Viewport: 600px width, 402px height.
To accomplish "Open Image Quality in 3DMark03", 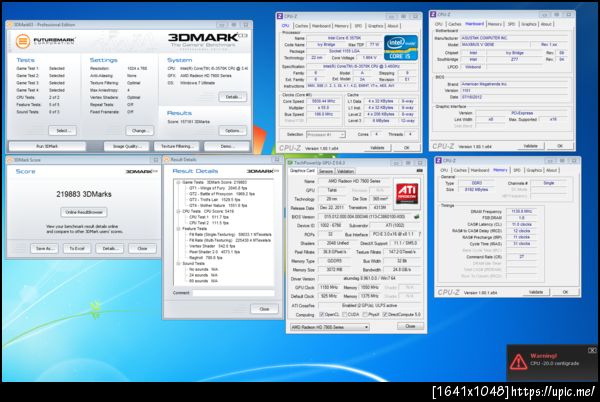I will click(127, 146).
